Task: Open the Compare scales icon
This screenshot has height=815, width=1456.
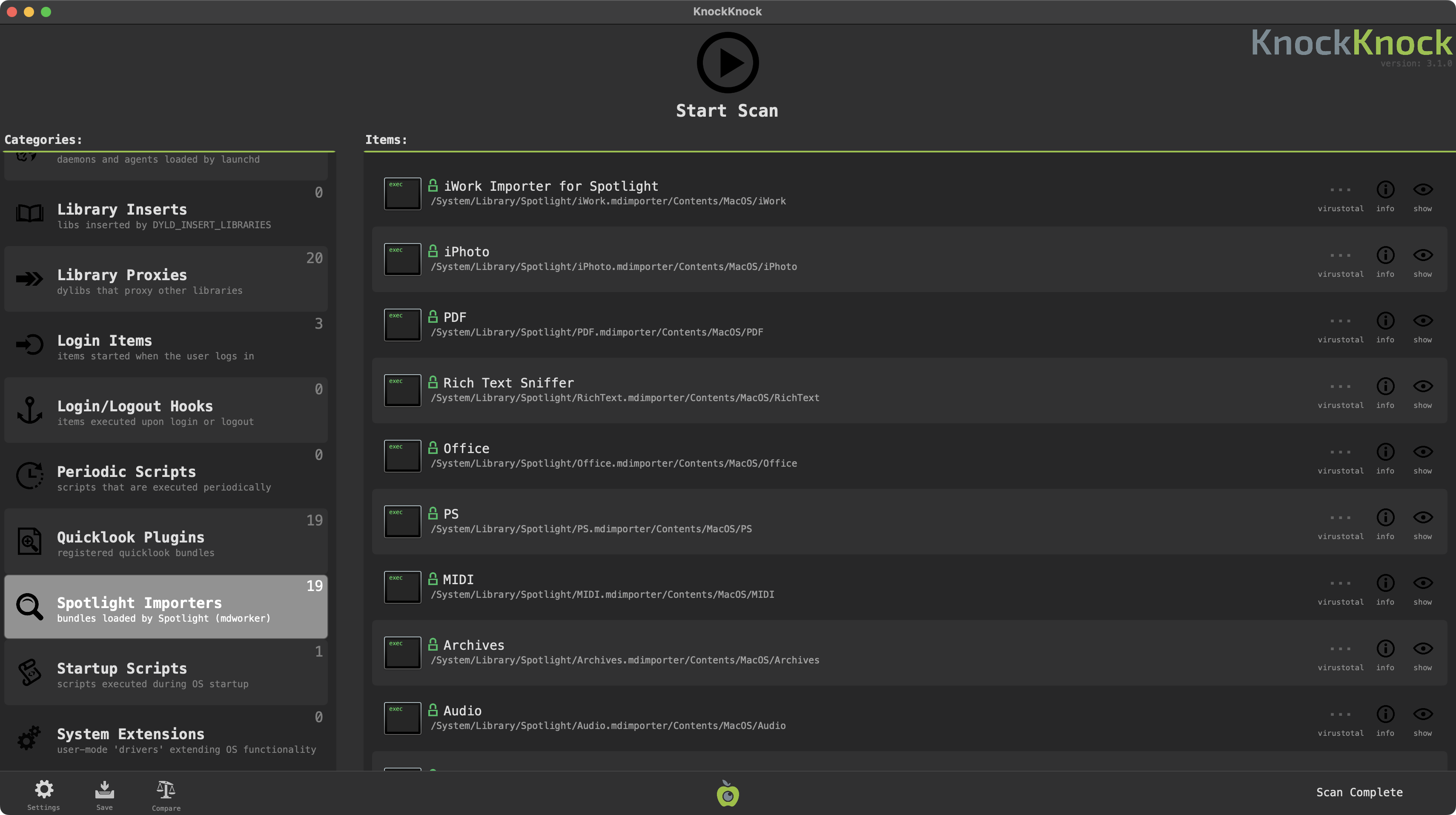Action: [166, 789]
